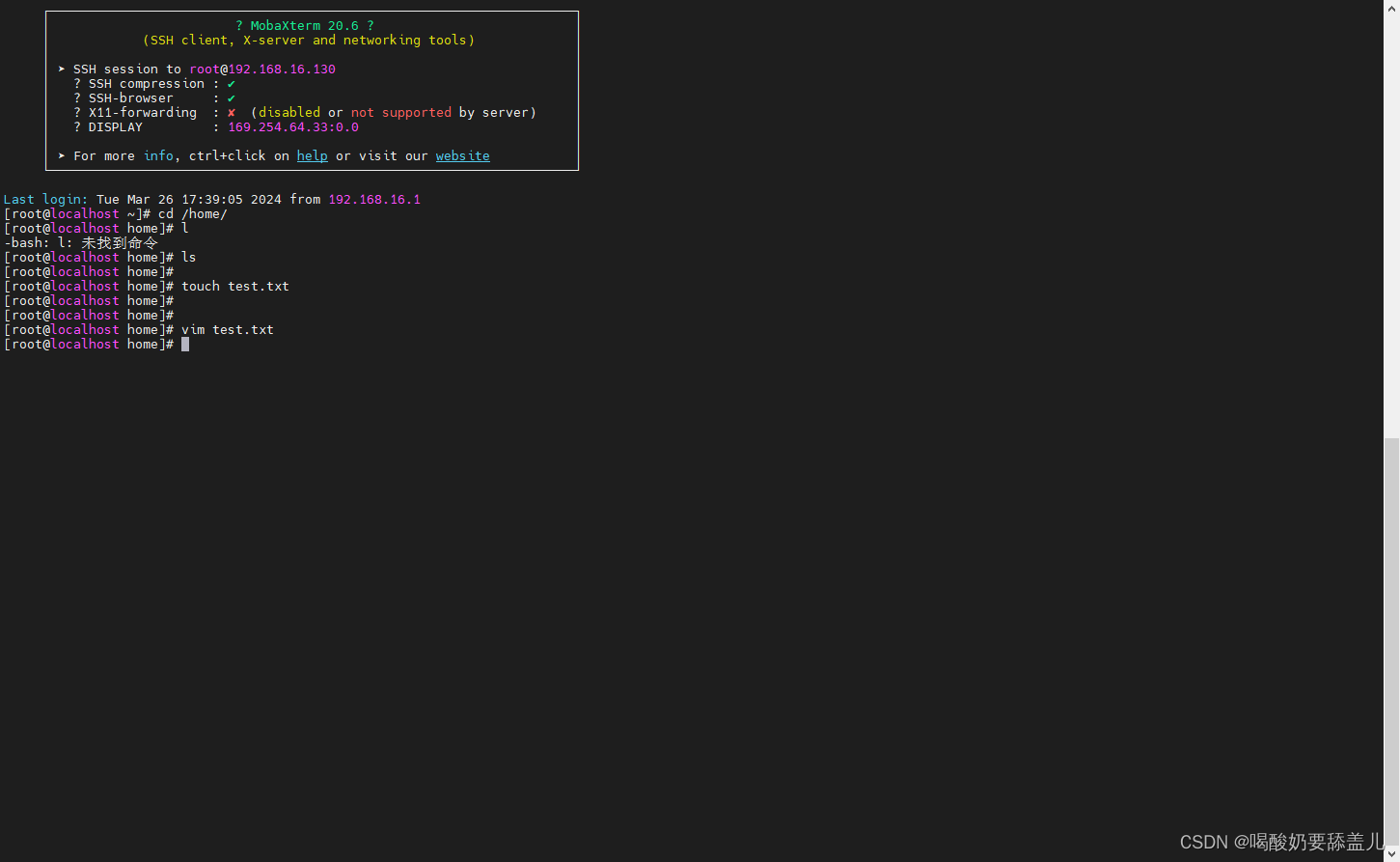Click the 'ls' command text
The width and height of the screenshot is (1400, 862).
(x=189, y=258)
